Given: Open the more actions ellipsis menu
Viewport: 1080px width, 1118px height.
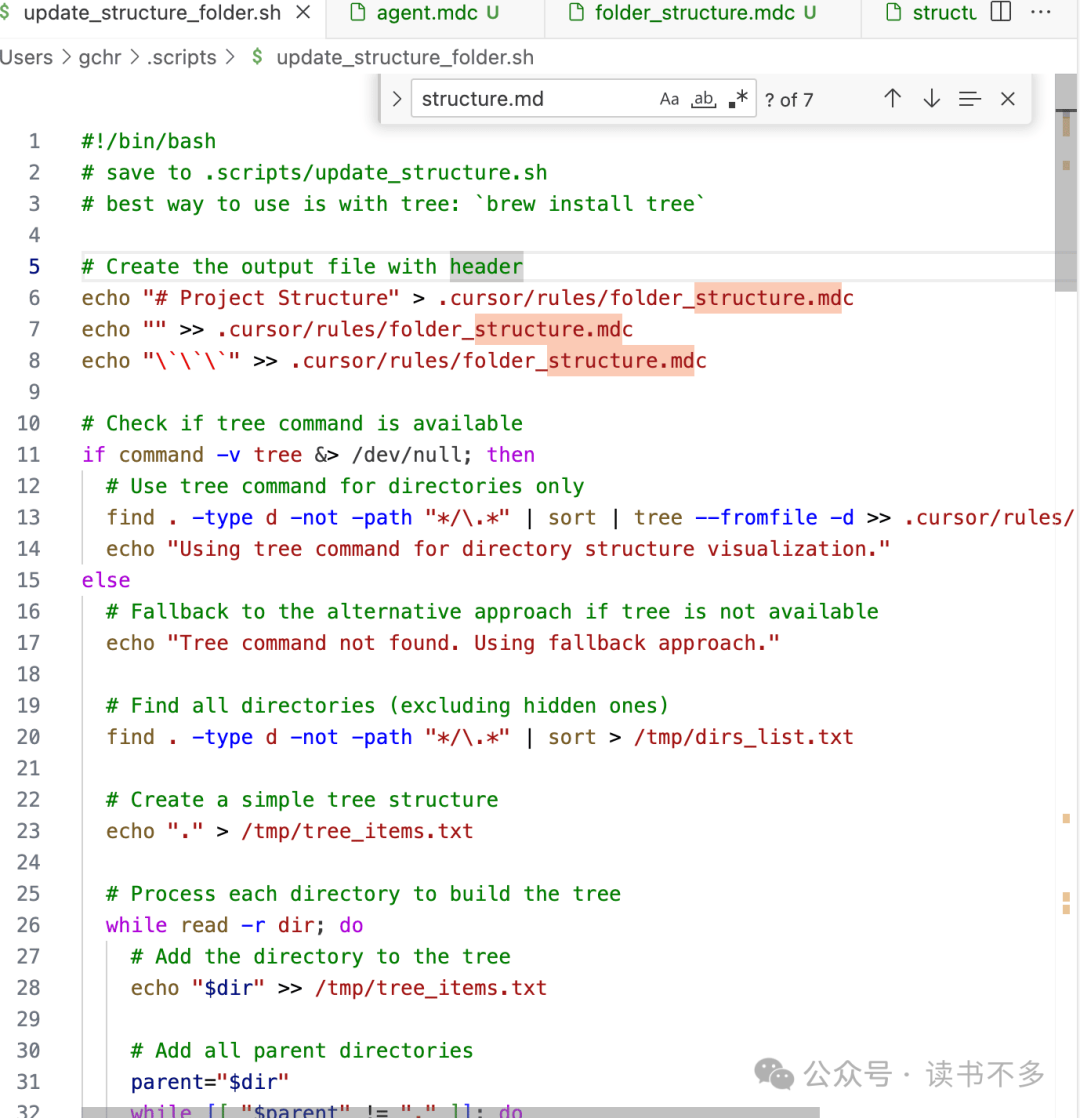Looking at the screenshot, I should 1040,13.
